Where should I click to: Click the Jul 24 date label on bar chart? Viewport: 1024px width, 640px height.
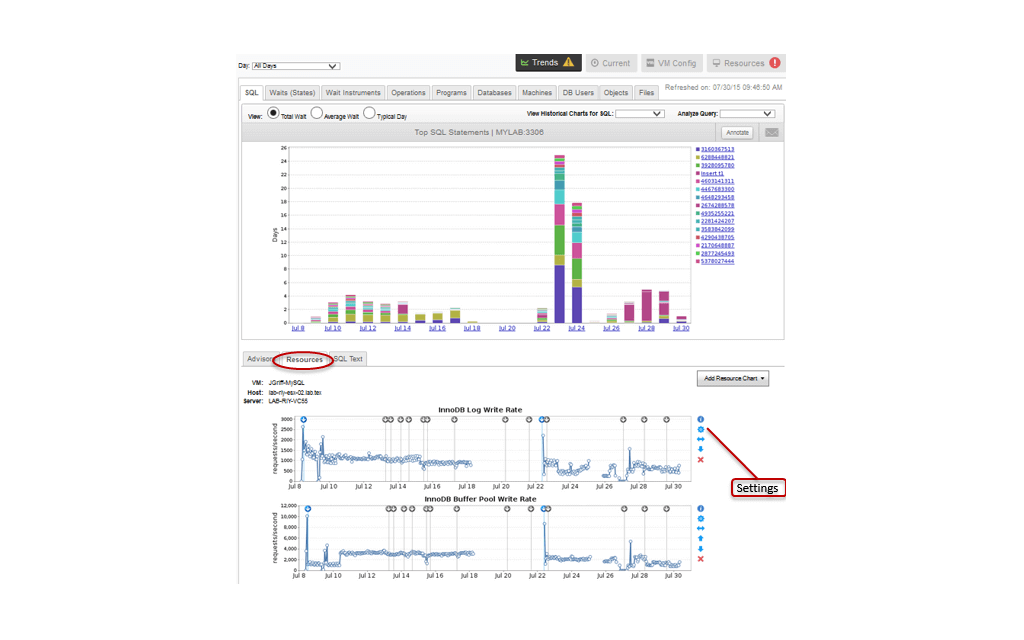point(576,328)
